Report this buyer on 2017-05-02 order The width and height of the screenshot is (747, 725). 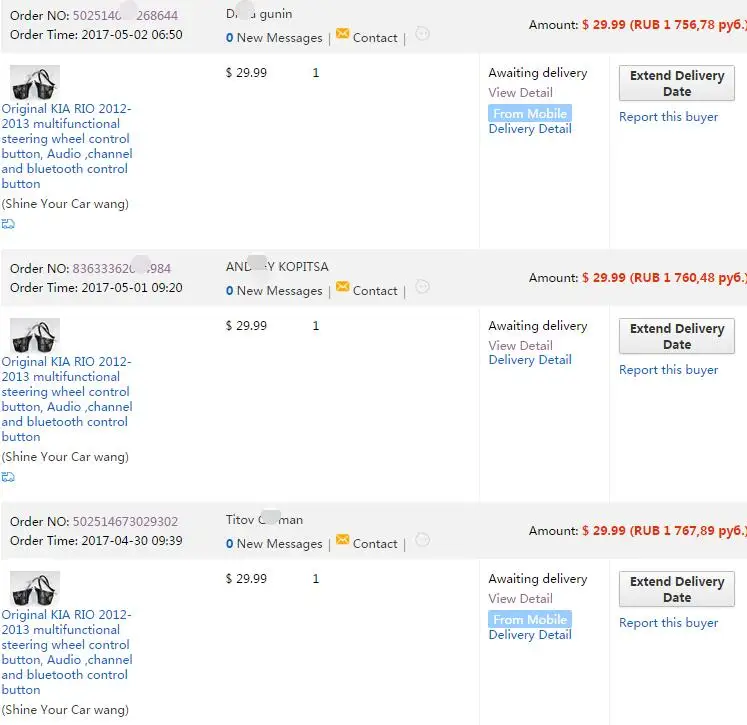coord(668,117)
